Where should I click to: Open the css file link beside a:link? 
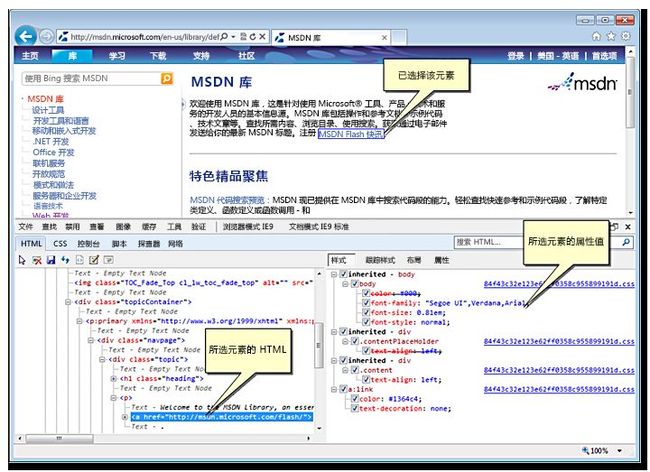(x=559, y=389)
